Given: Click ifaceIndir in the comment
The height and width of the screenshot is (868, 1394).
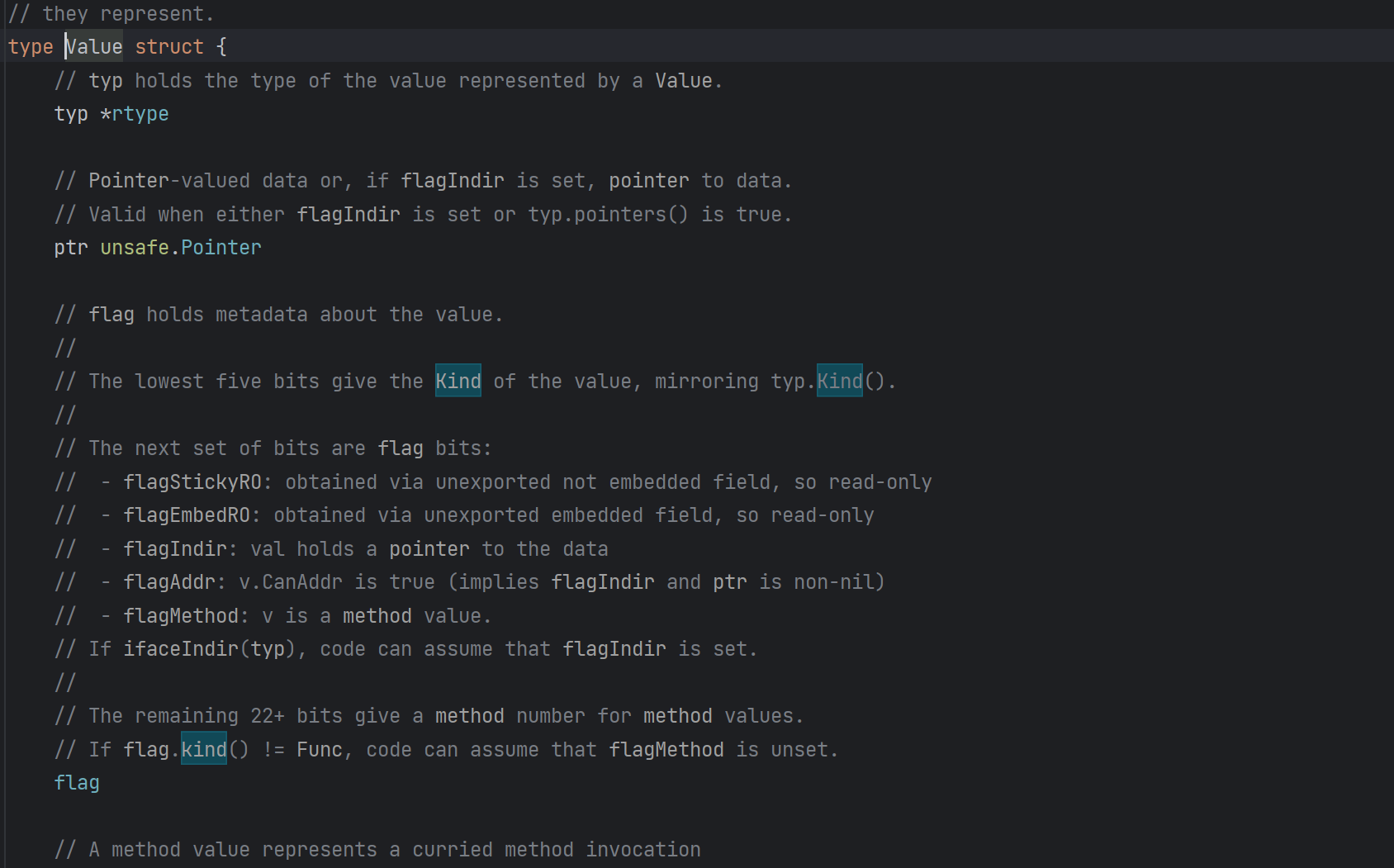Looking at the screenshot, I should (x=181, y=649).
